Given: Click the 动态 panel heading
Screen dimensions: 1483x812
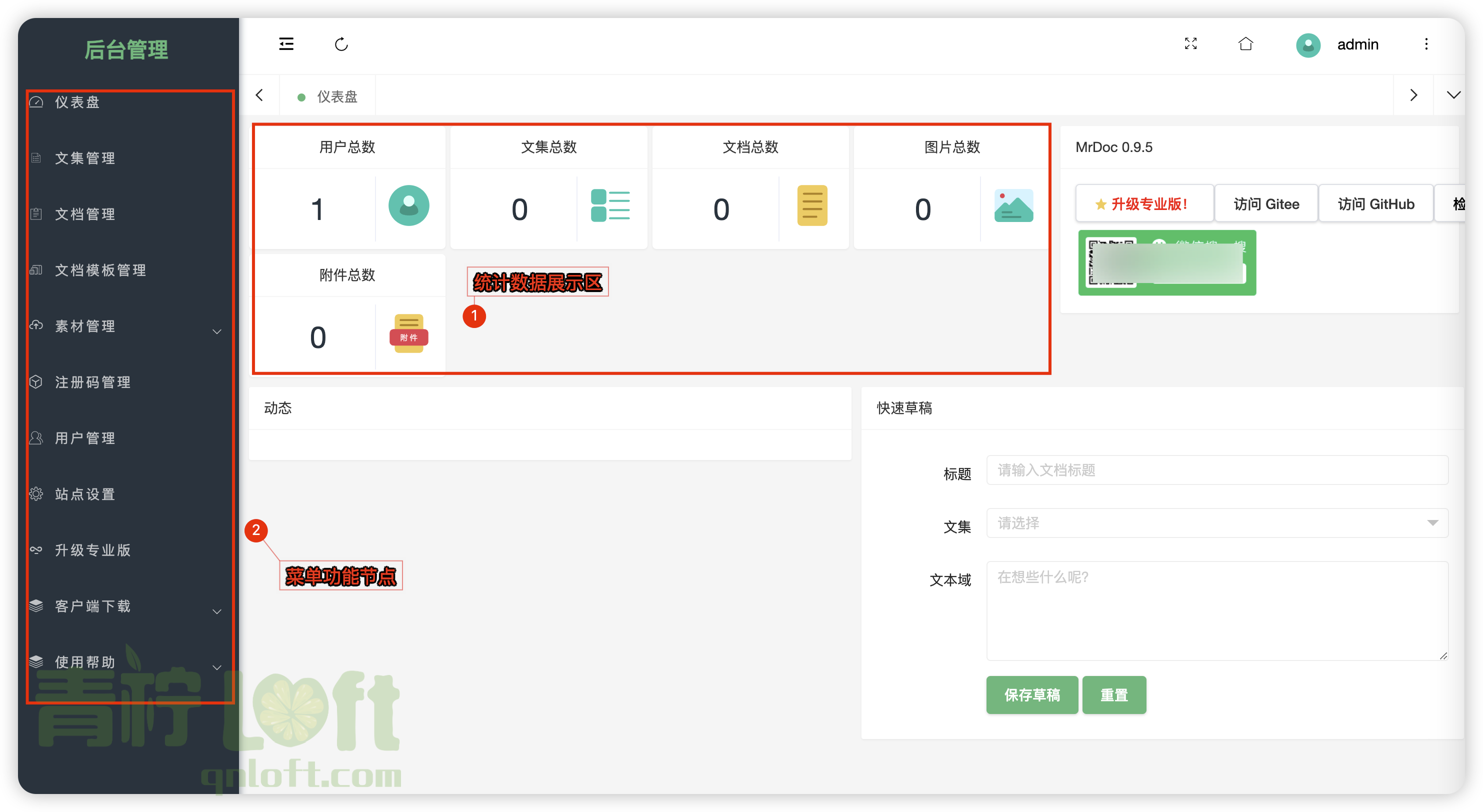Looking at the screenshot, I should click(x=277, y=407).
